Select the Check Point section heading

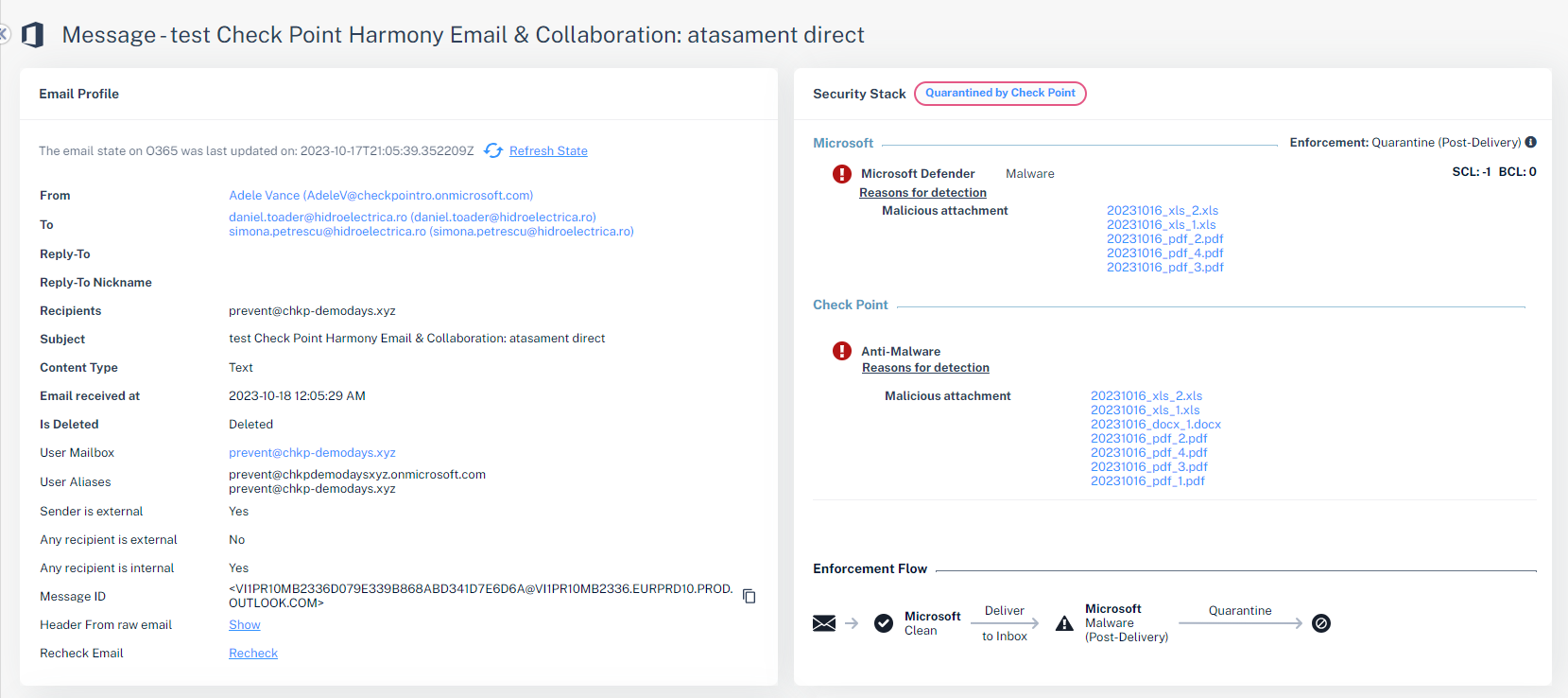click(x=851, y=305)
